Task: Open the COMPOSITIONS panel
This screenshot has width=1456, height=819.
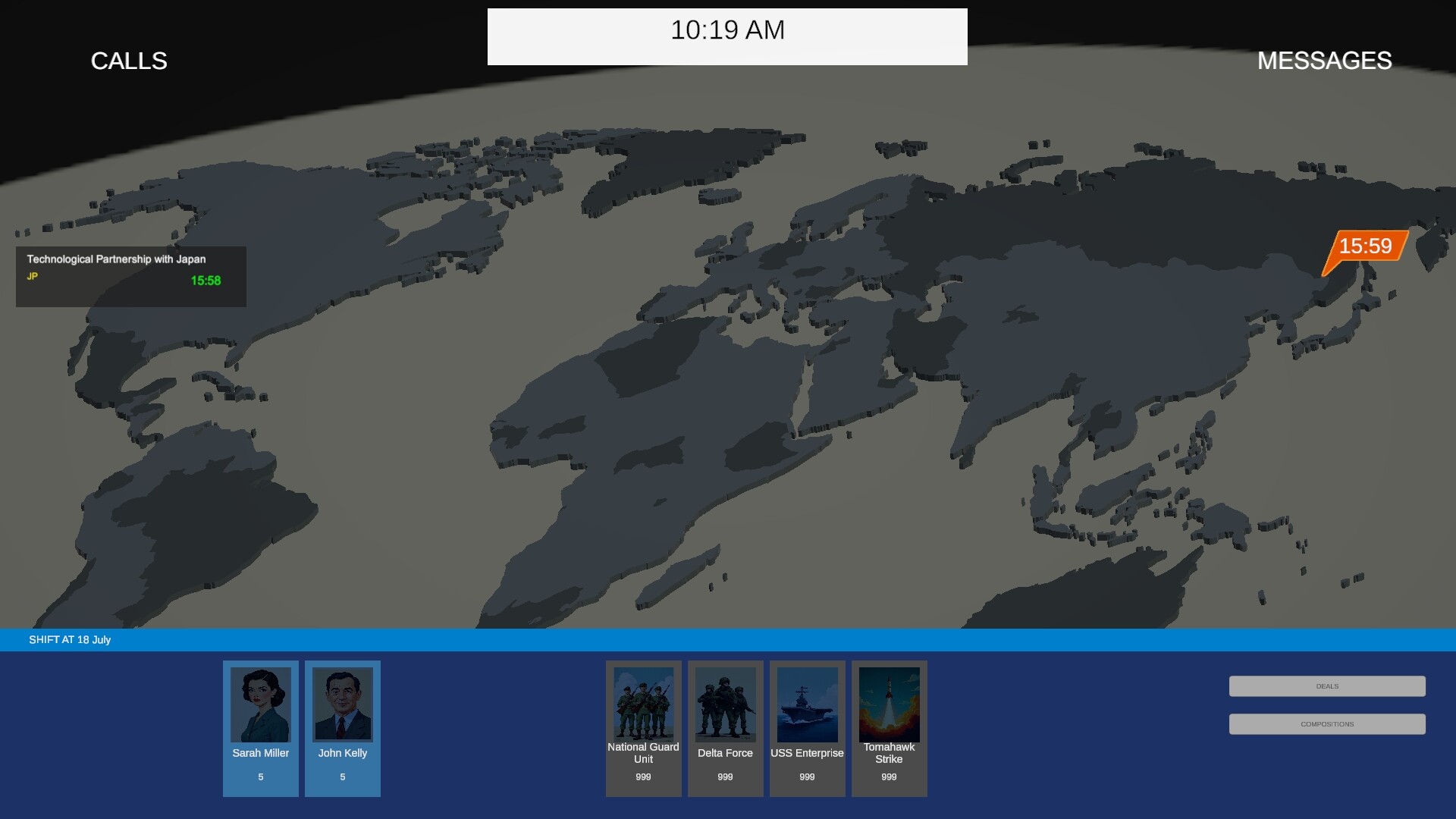Action: pos(1326,723)
